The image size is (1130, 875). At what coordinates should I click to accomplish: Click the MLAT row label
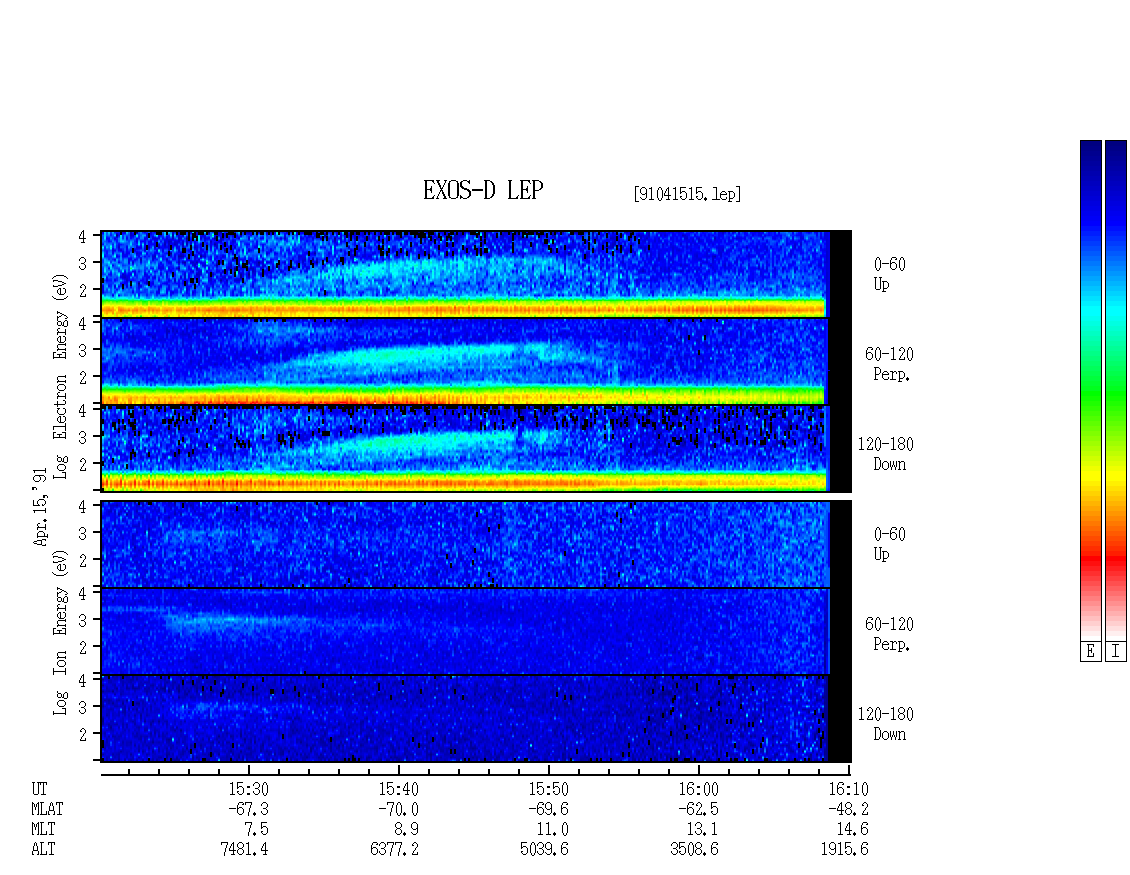47,809
